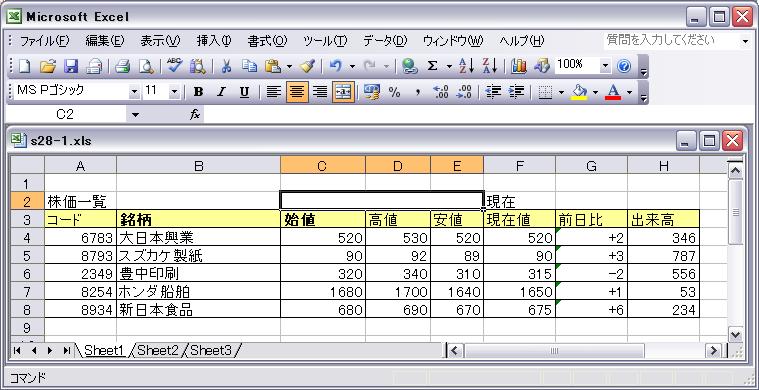Screen dimensions: 759x390
Task: Click the fx insert function icon
Action: click(x=195, y=115)
